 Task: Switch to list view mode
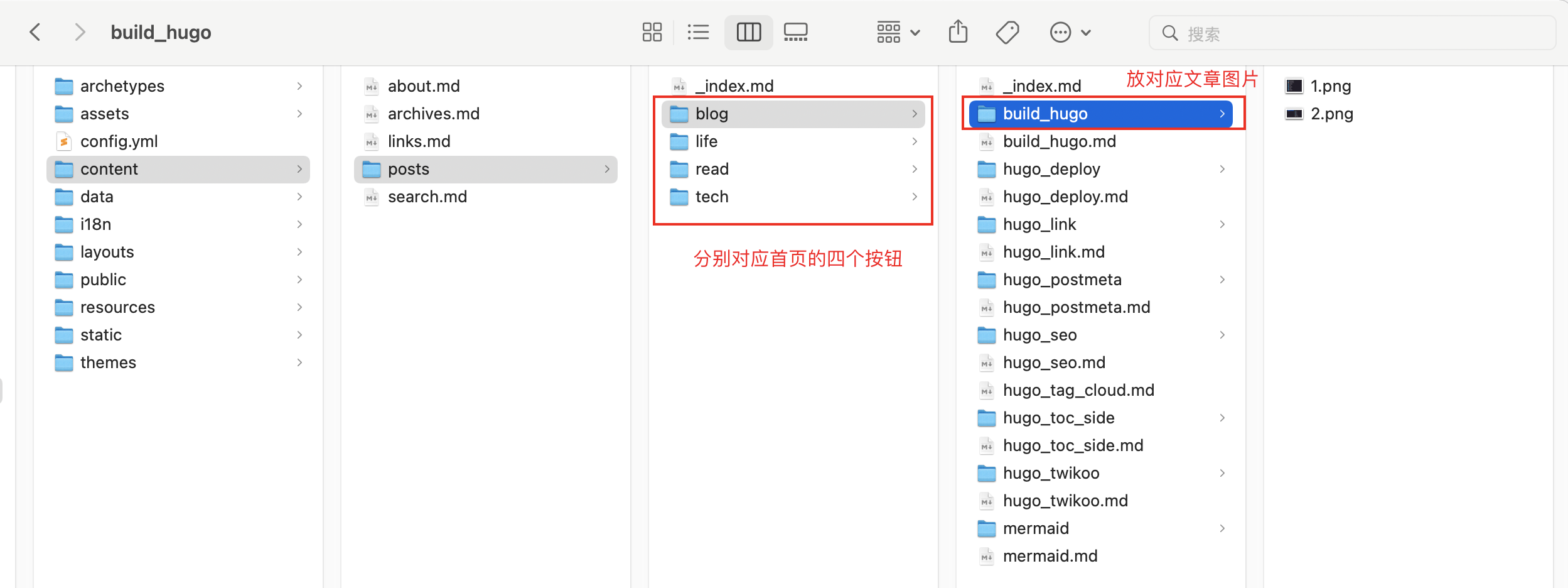(699, 32)
